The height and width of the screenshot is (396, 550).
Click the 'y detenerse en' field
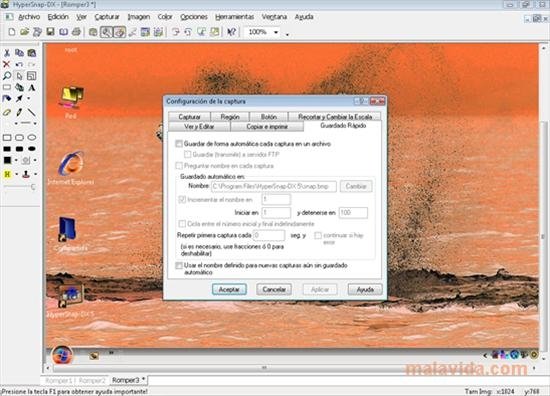pyautogui.click(x=353, y=213)
